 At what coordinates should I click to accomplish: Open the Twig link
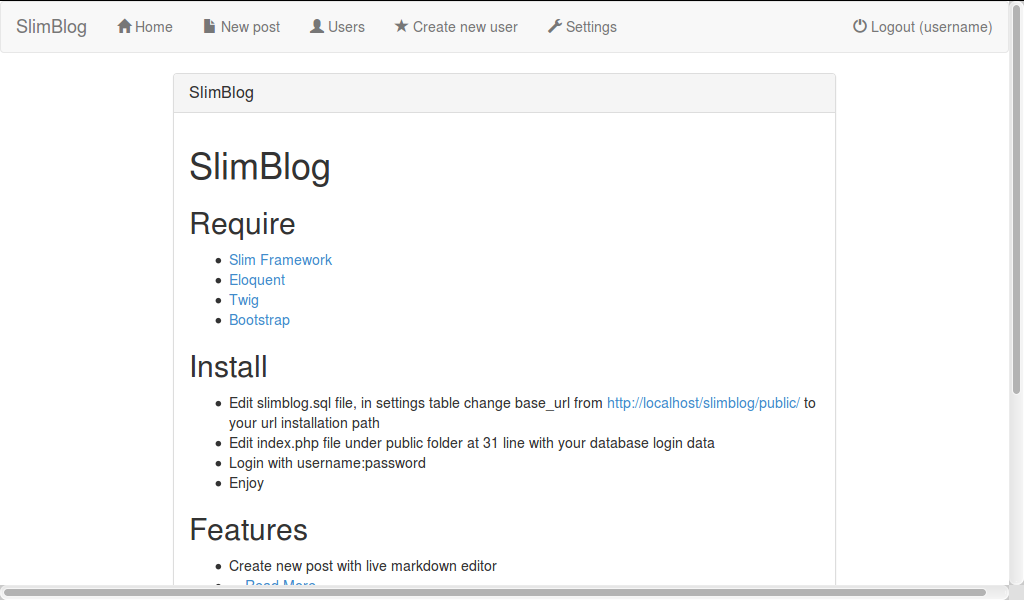coord(244,300)
